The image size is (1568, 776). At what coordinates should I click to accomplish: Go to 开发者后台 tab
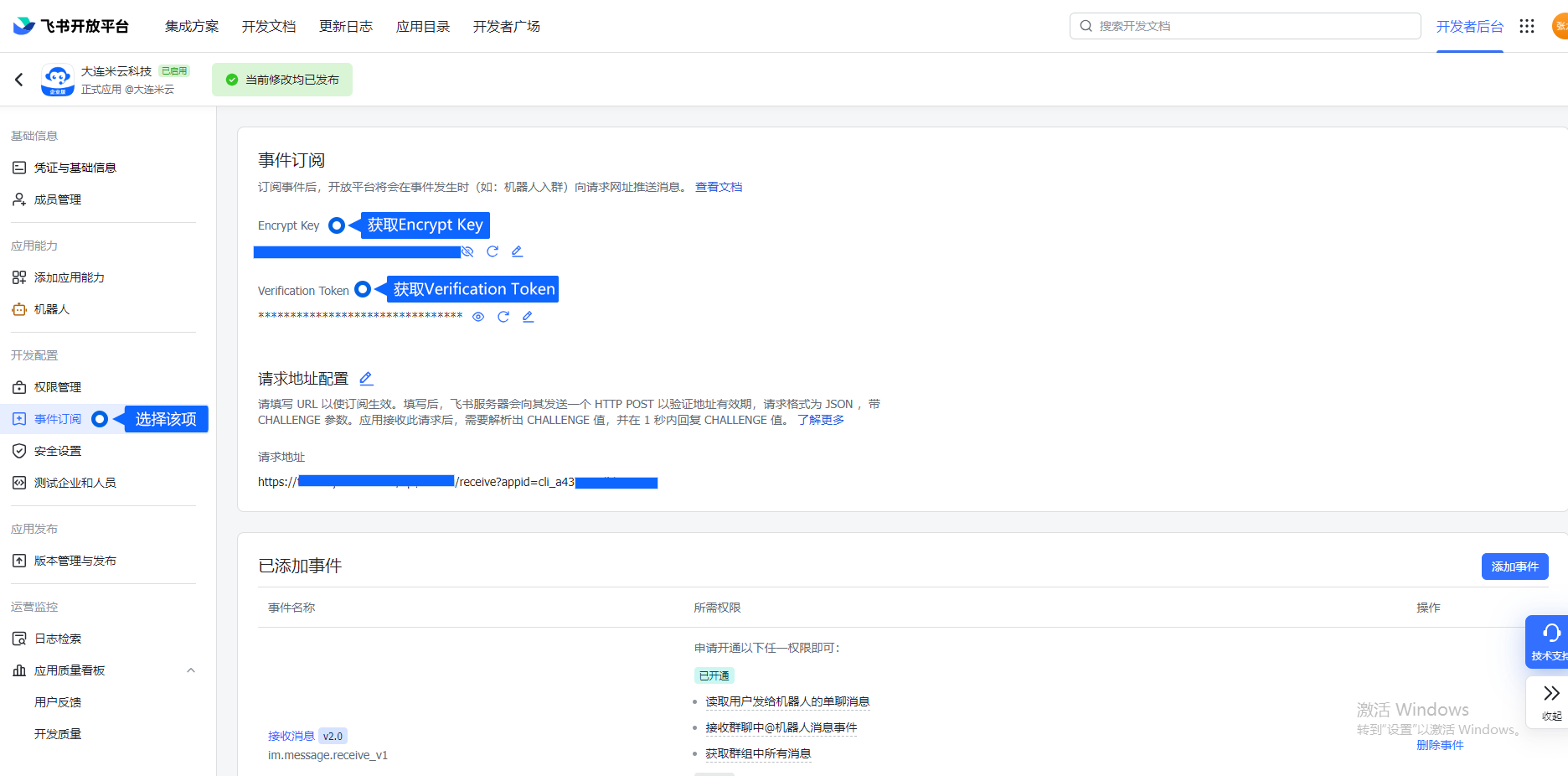pyautogui.click(x=1469, y=26)
